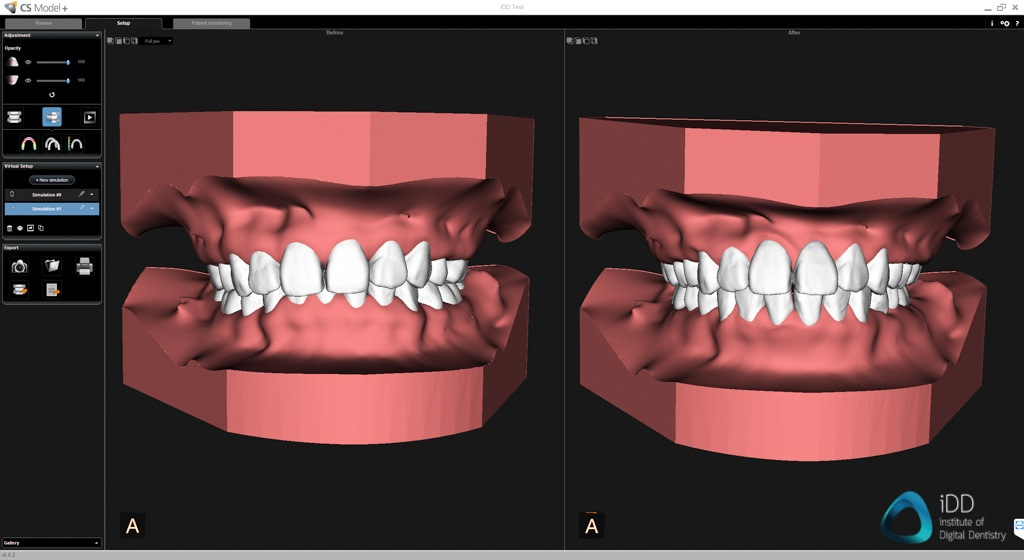Switch to the Setup tab
The image size is (1024, 560).
click(123, 23)
